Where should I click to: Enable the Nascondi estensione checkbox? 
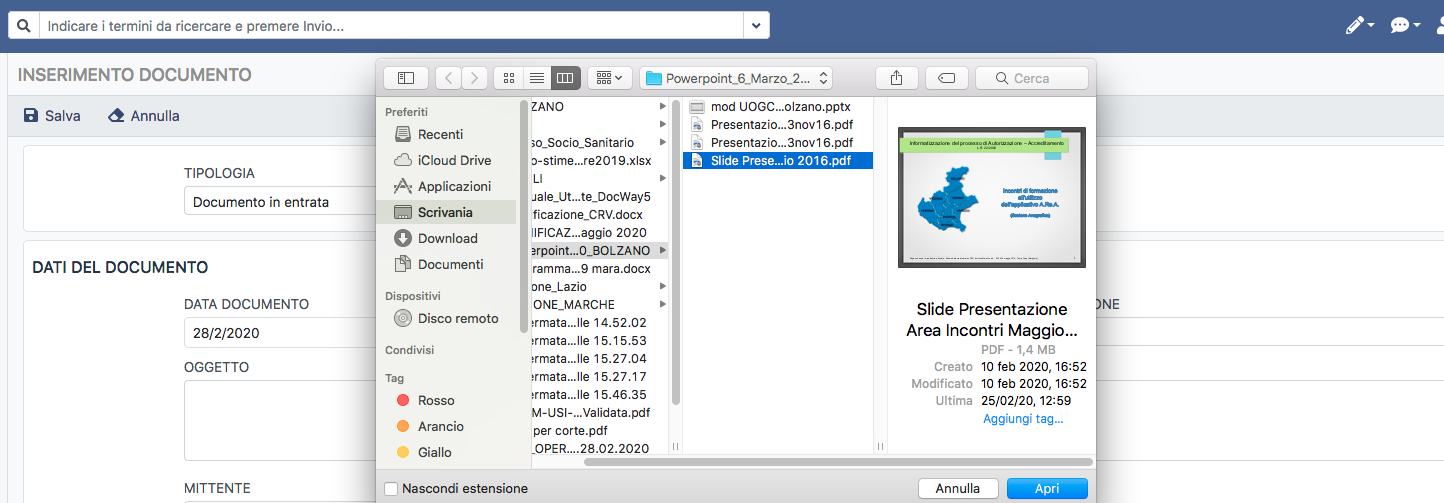[391, 489]
